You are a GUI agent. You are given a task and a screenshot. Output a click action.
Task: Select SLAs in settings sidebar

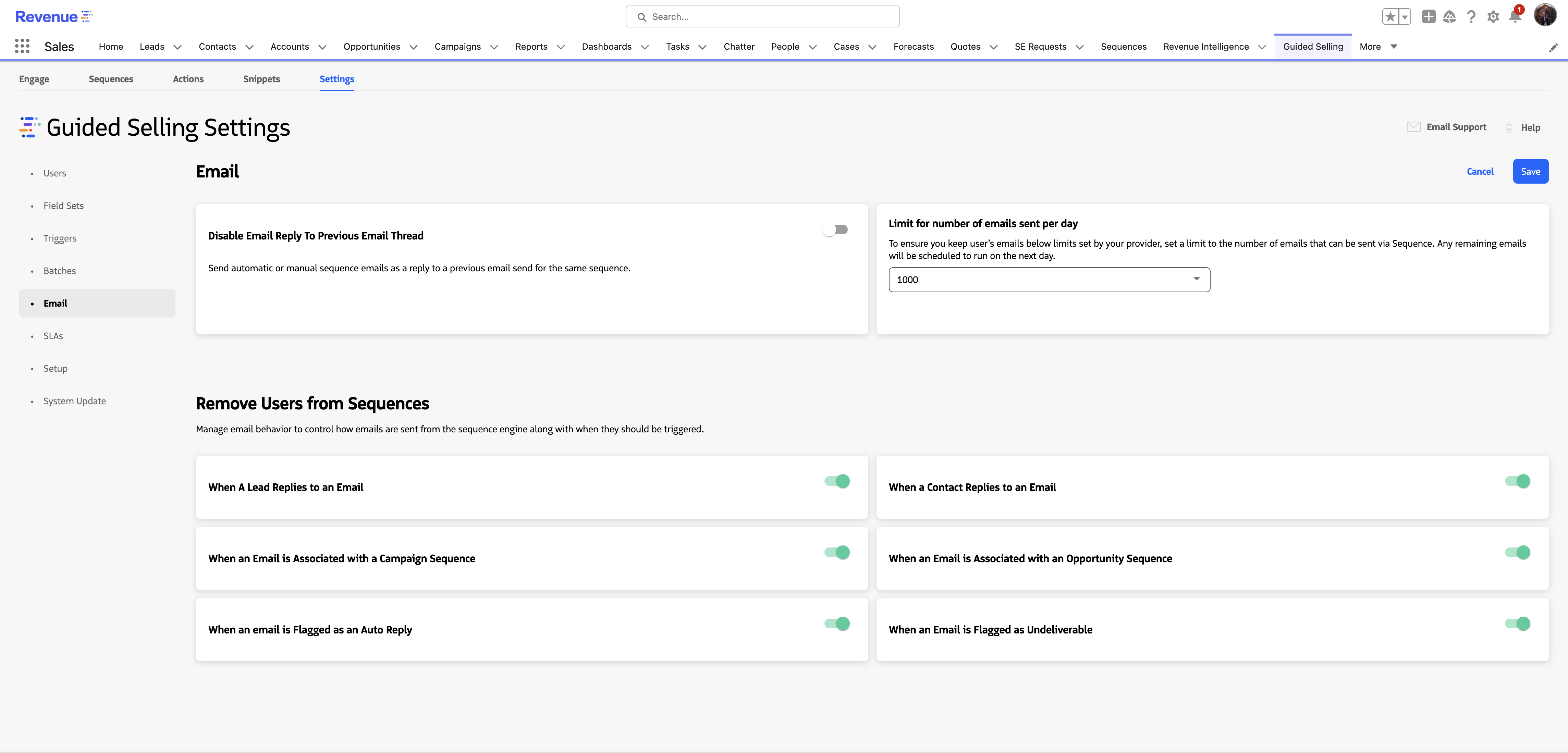(53, 336)
